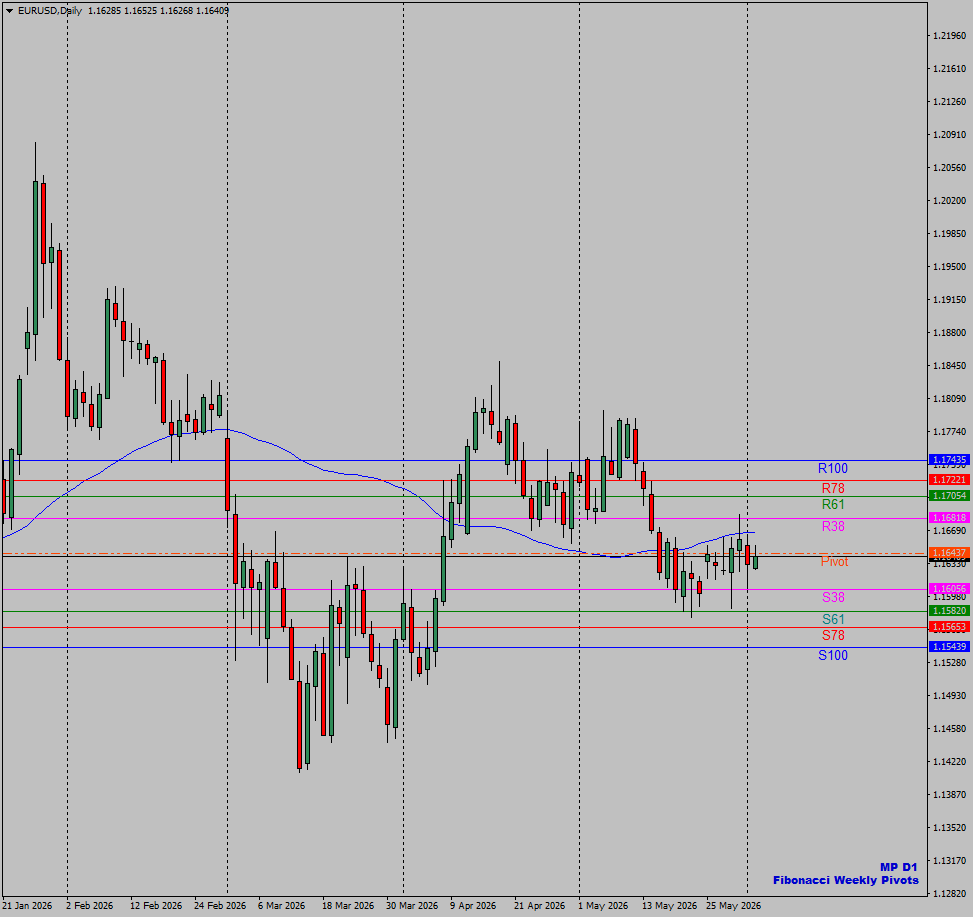Click the 1.20910 price scale value
Viewport: 973px width, 917px height.
coord(949,135)
